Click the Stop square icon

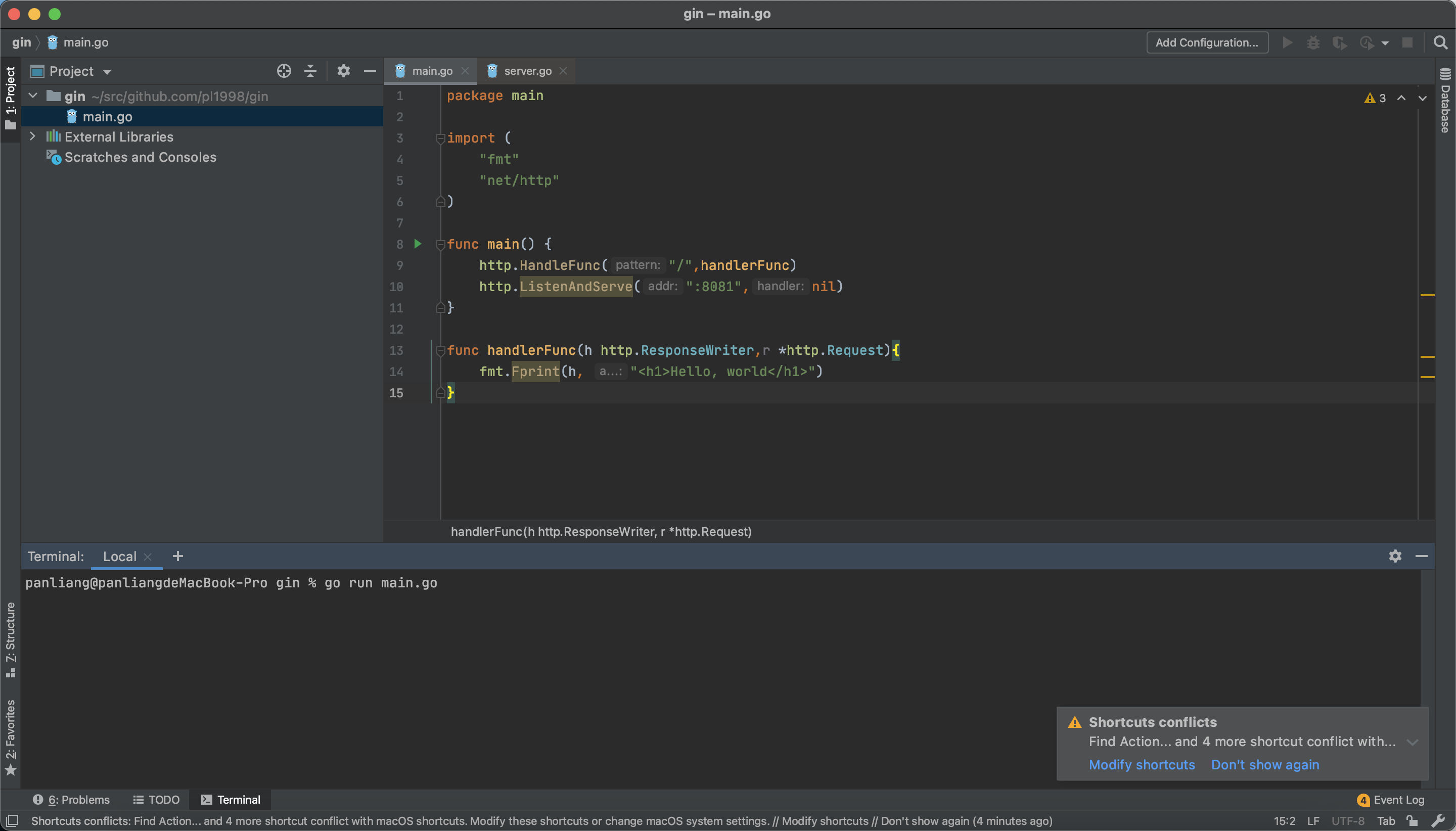click(1407, 43)
